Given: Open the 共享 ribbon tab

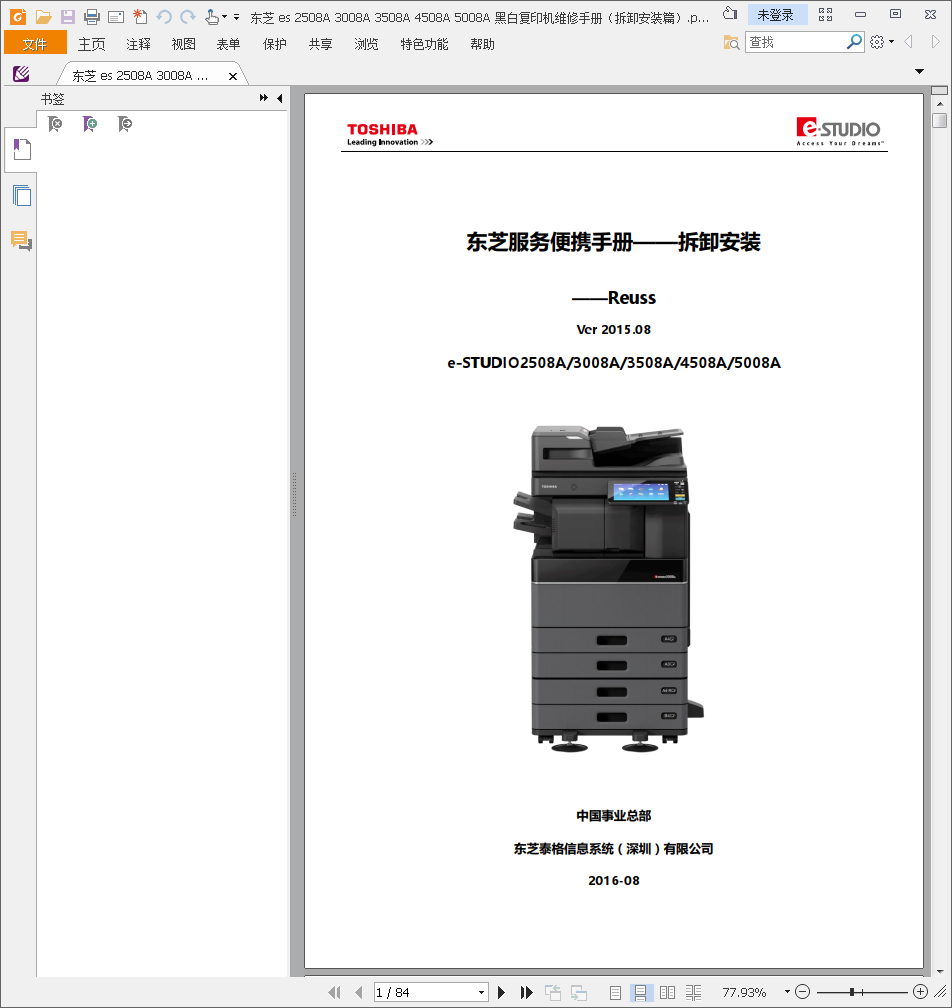Looking at the screenshot, I should click(320, 44).
